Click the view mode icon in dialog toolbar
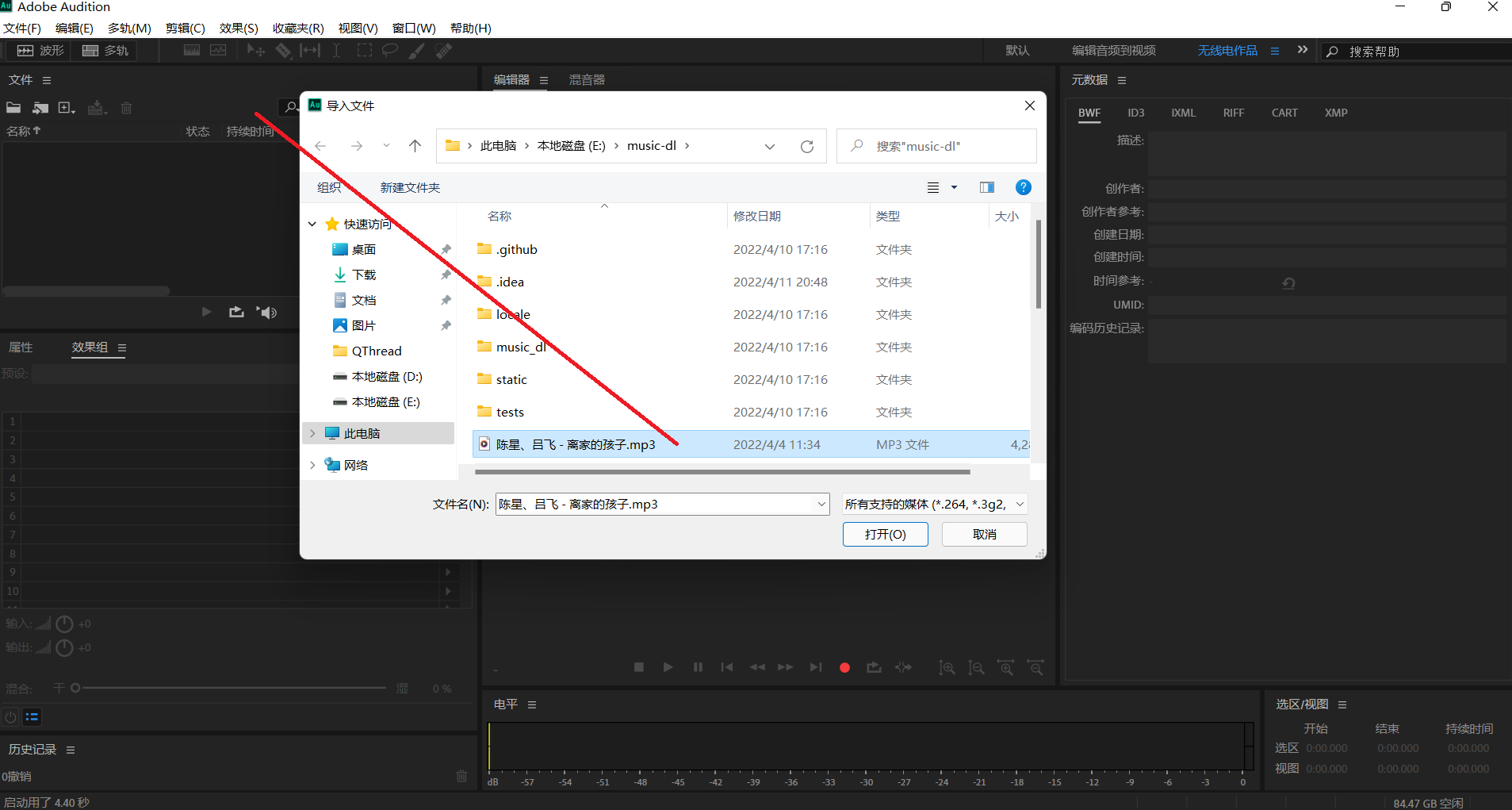The image size is (1512, 810). click(x=933, y=187)
